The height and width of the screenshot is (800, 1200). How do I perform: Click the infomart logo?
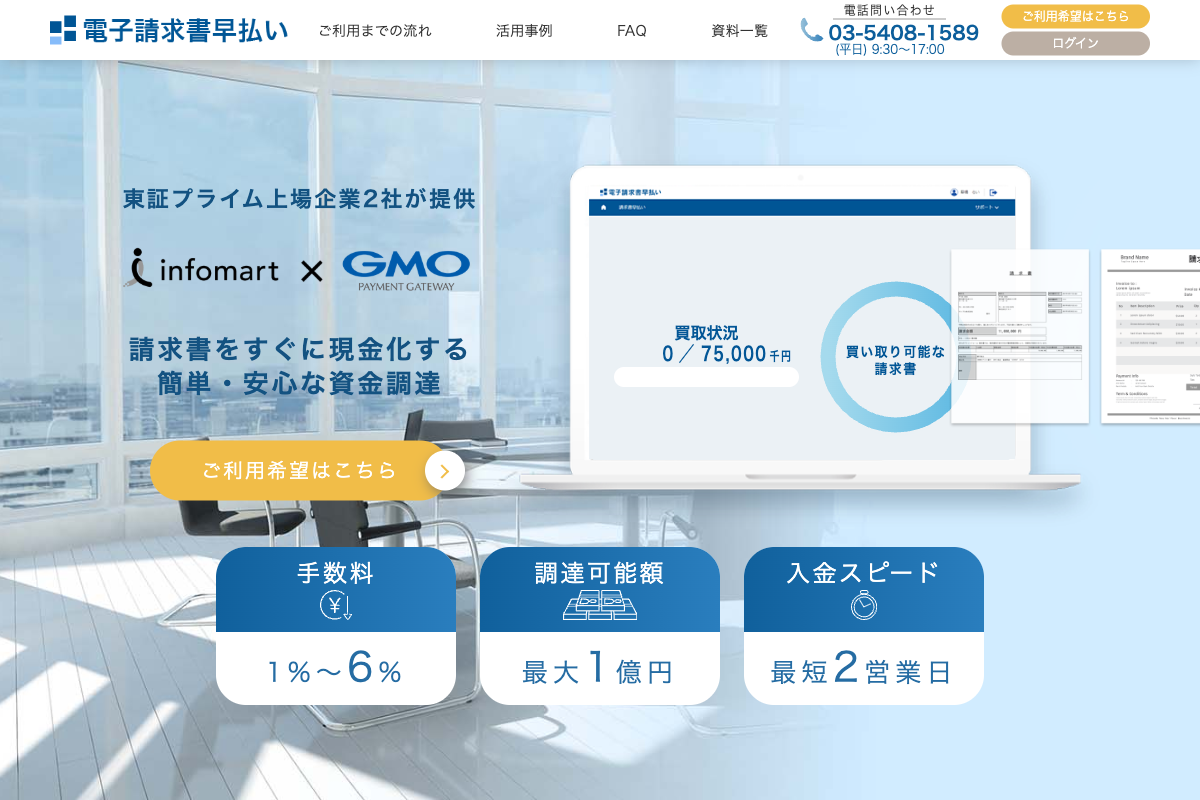point(203,268)
